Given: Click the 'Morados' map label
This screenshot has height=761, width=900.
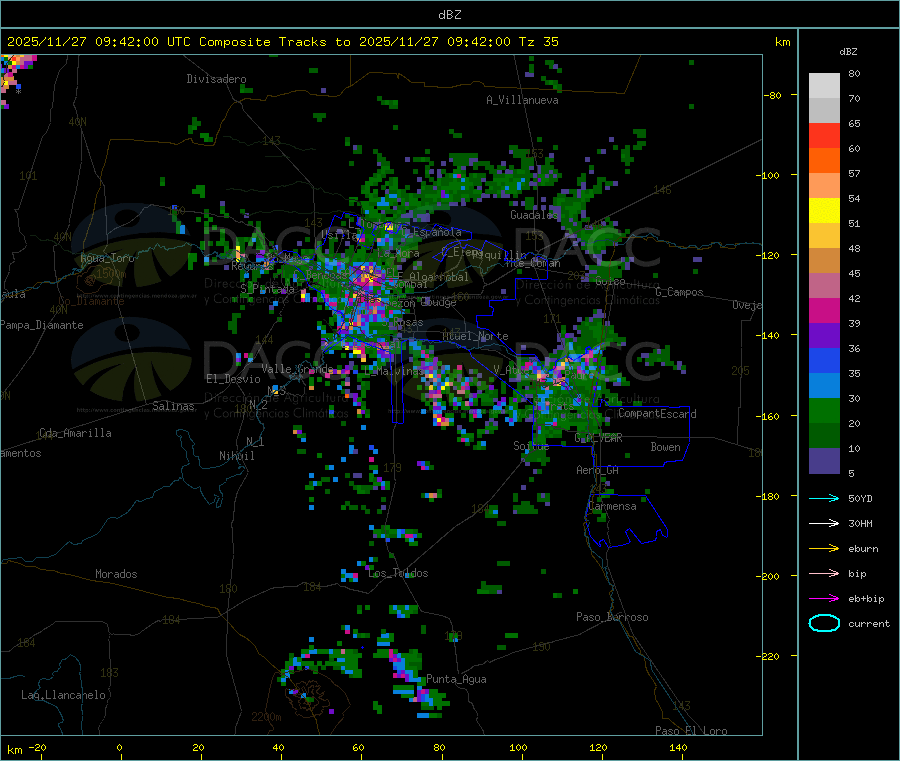Looking at the screenshot, I should click(x=116, y=574).
